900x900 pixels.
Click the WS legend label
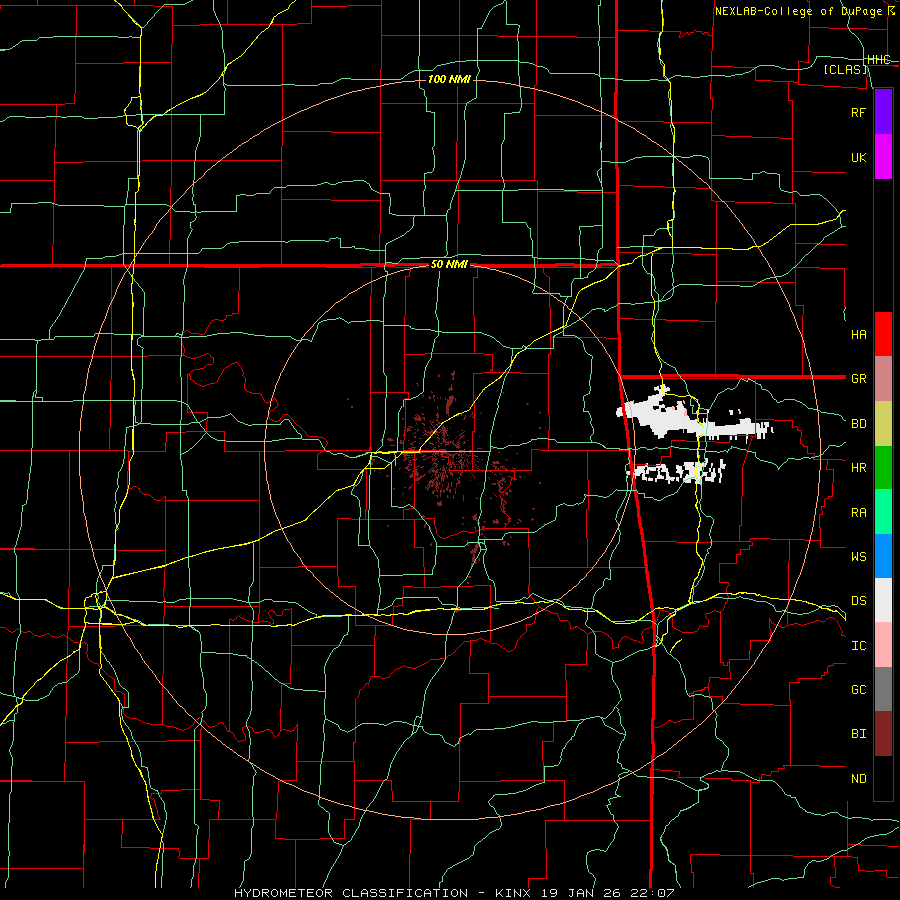(x=858, y=556)
